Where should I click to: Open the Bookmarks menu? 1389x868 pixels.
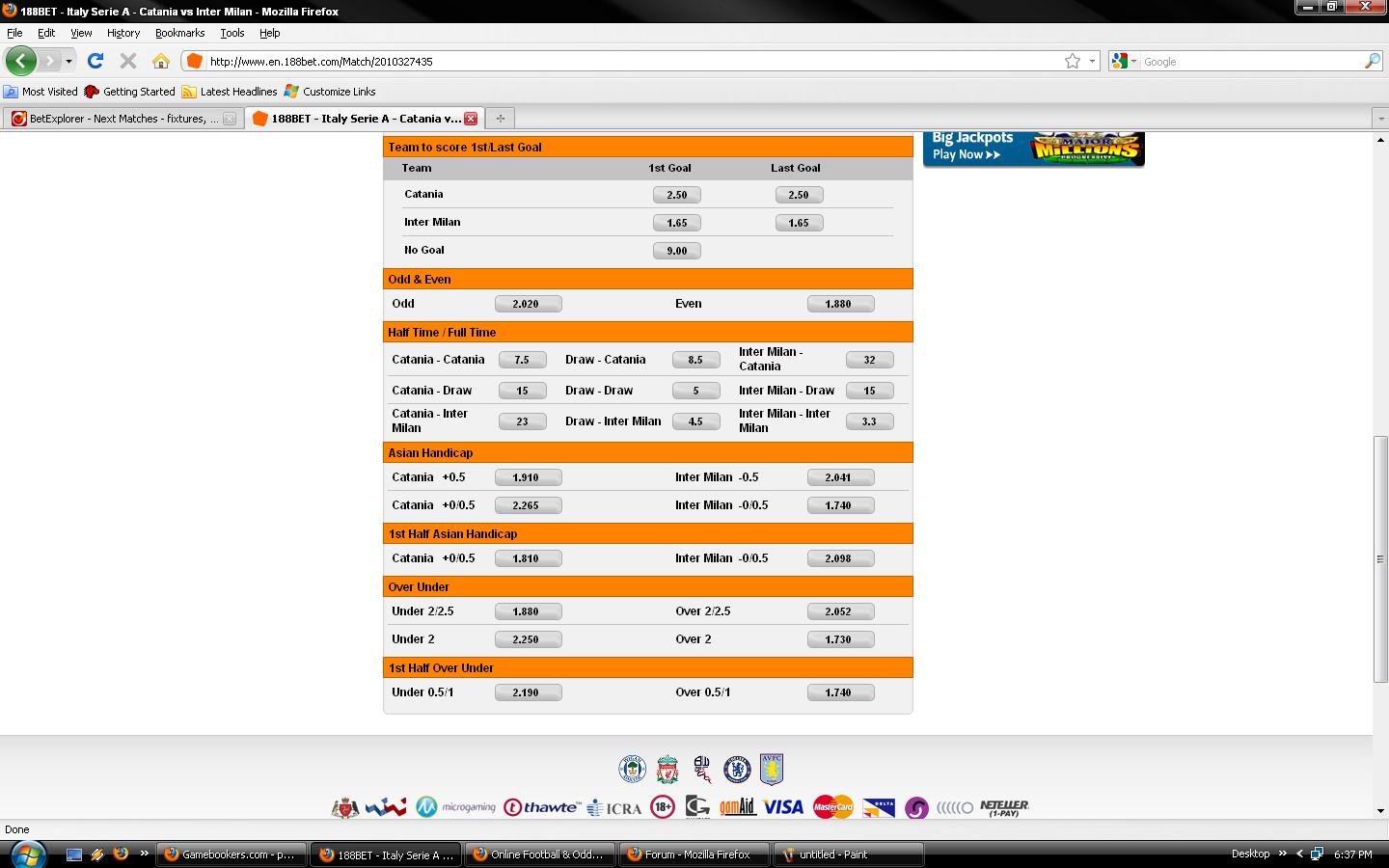pyautogui.click(x=179, y=33)
